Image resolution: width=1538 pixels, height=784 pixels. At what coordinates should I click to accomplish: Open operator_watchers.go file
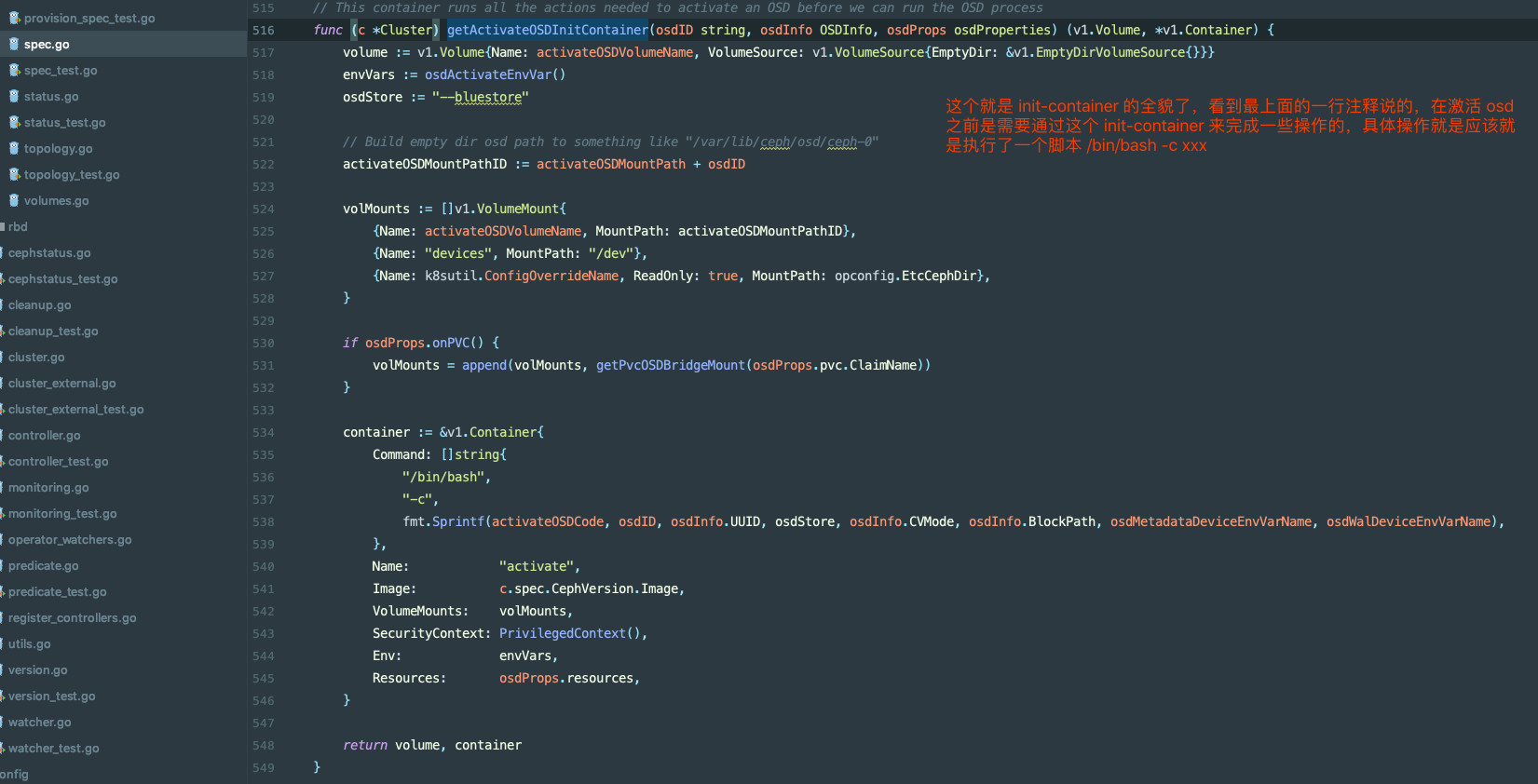click(70, 539)
